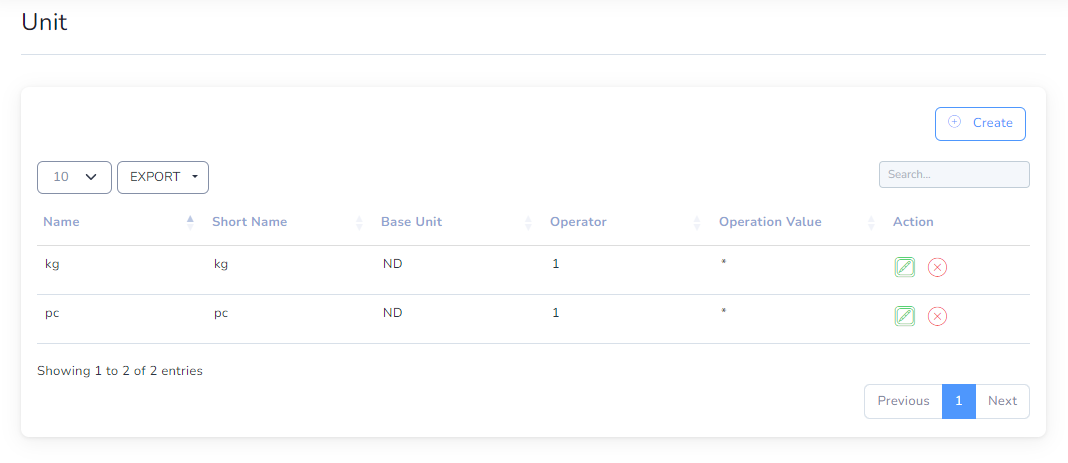
Task: Delete the pc unit row
Action: click(937, 316)
